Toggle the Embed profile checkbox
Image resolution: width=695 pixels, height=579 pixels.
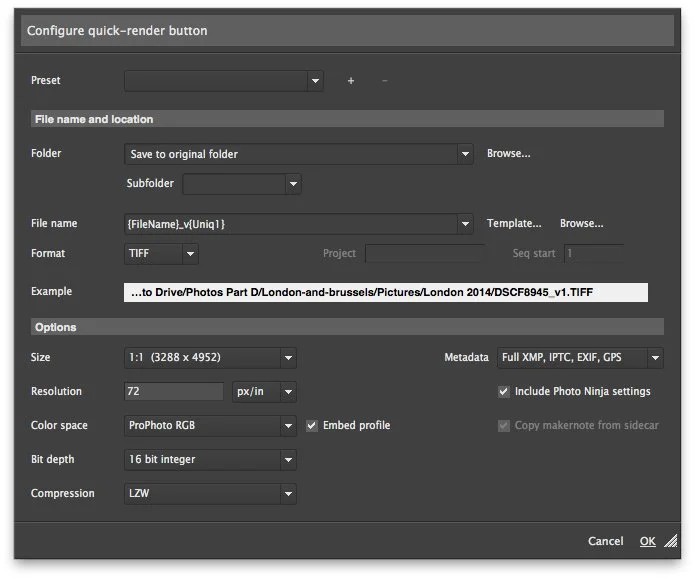coord(312,426)
